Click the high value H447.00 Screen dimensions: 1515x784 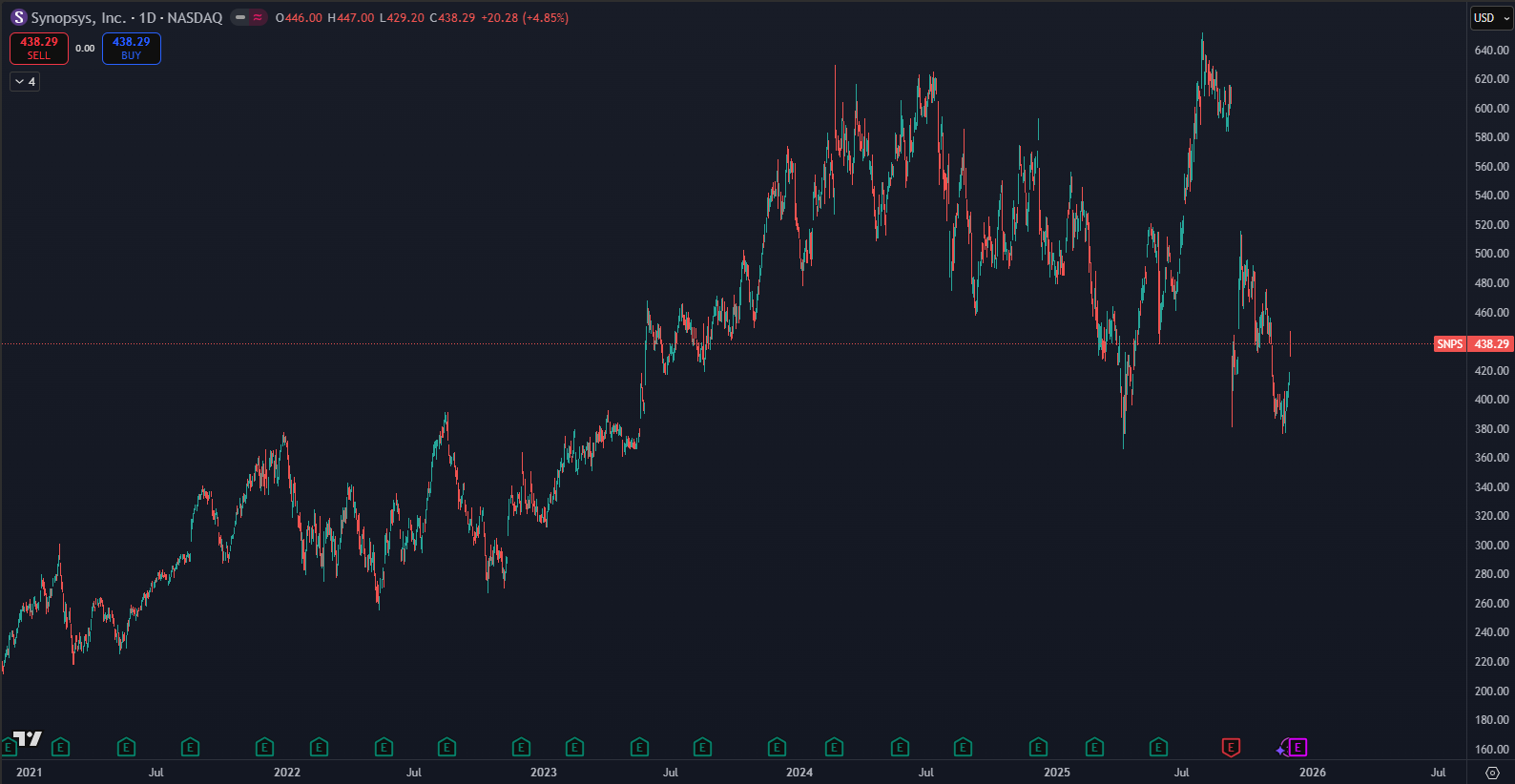coord(351,18)
